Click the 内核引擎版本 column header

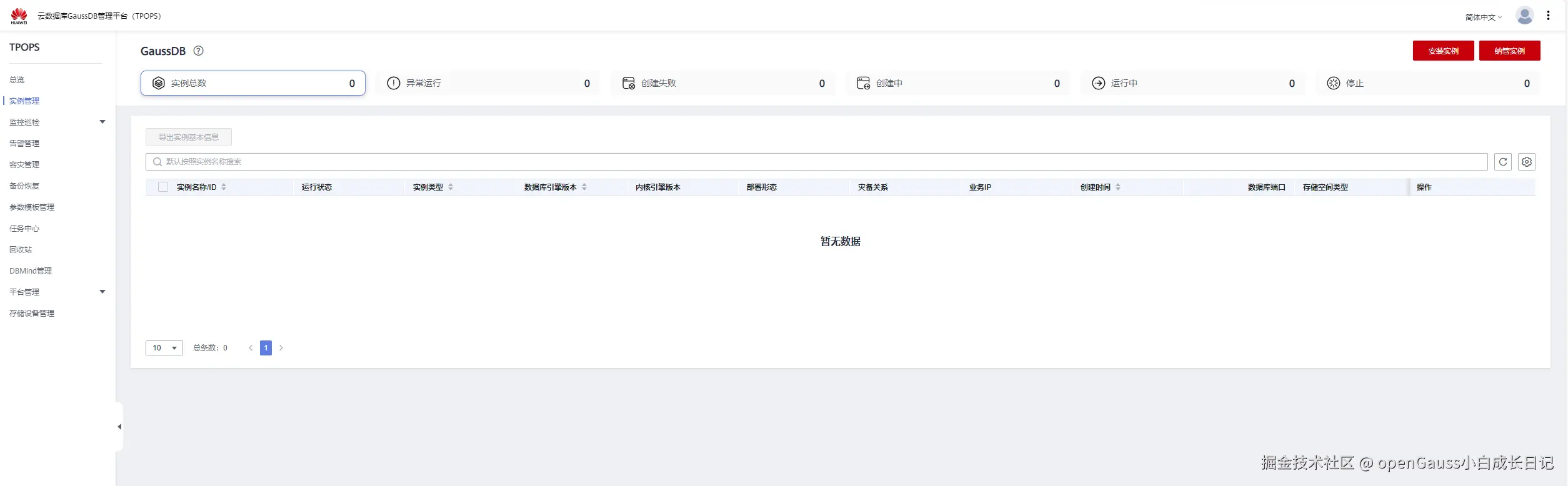pyautogui.click(x=658, y=187)
